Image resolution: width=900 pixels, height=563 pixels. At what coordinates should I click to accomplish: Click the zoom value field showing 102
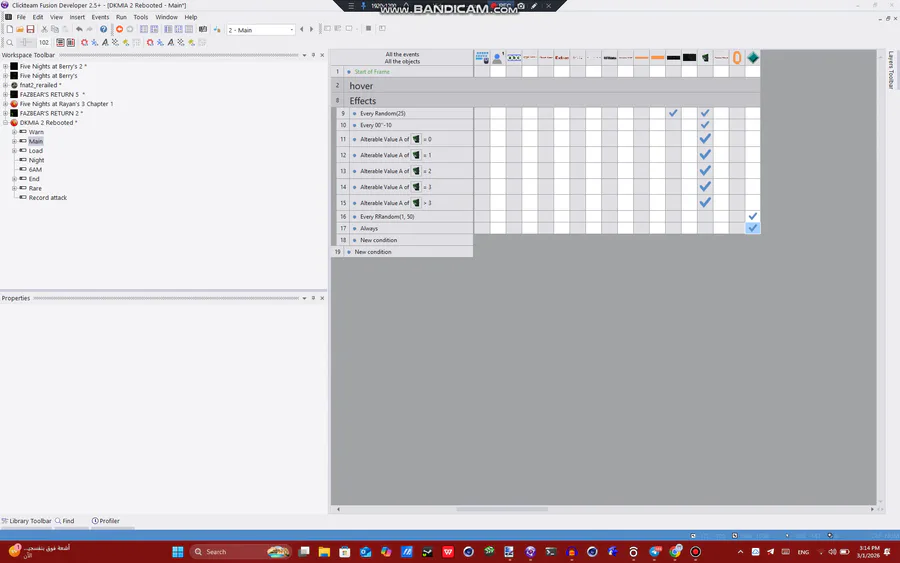pyautogui.click(x=44, y=42)
